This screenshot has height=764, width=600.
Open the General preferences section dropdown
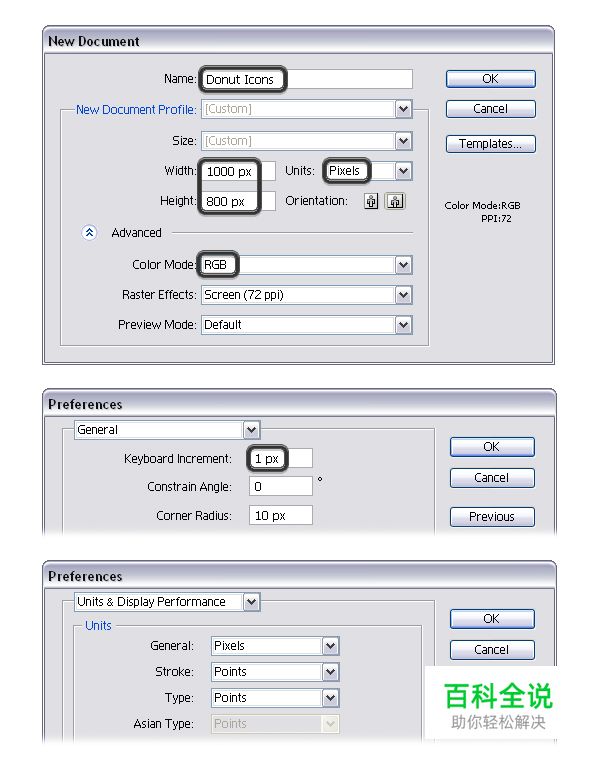pos(250,430)
